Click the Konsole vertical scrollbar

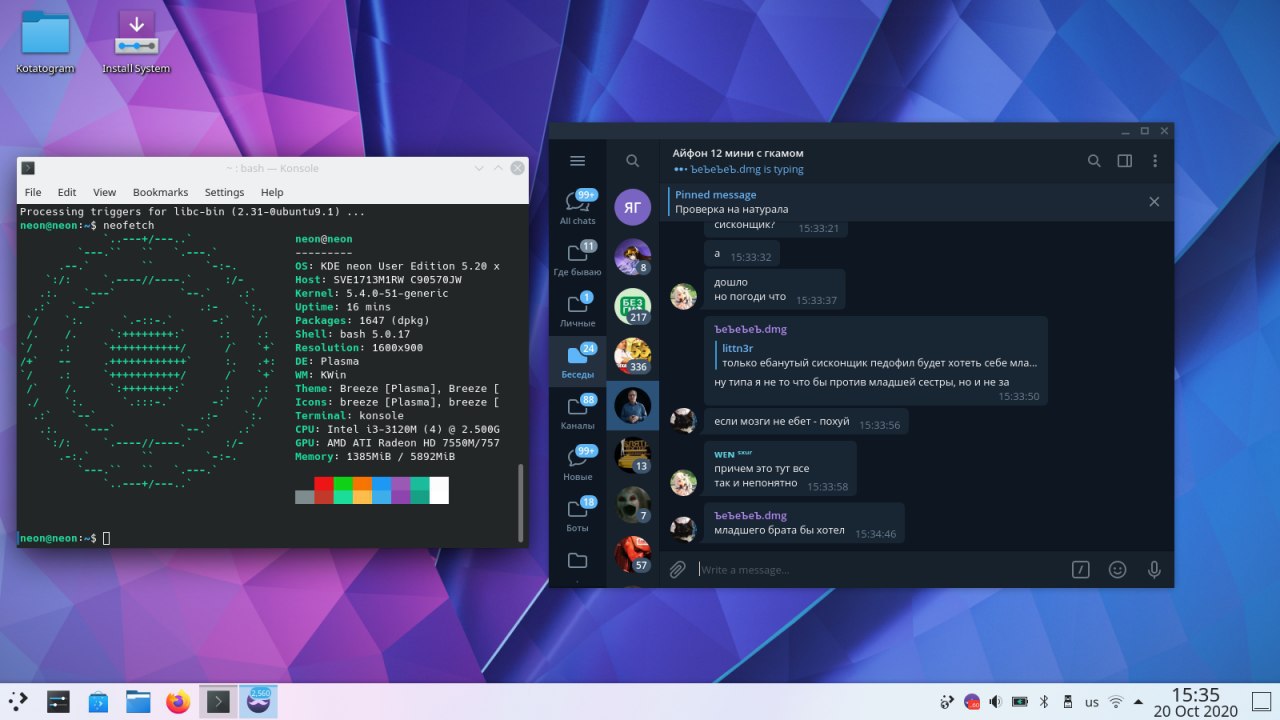(x=519, y=502)
